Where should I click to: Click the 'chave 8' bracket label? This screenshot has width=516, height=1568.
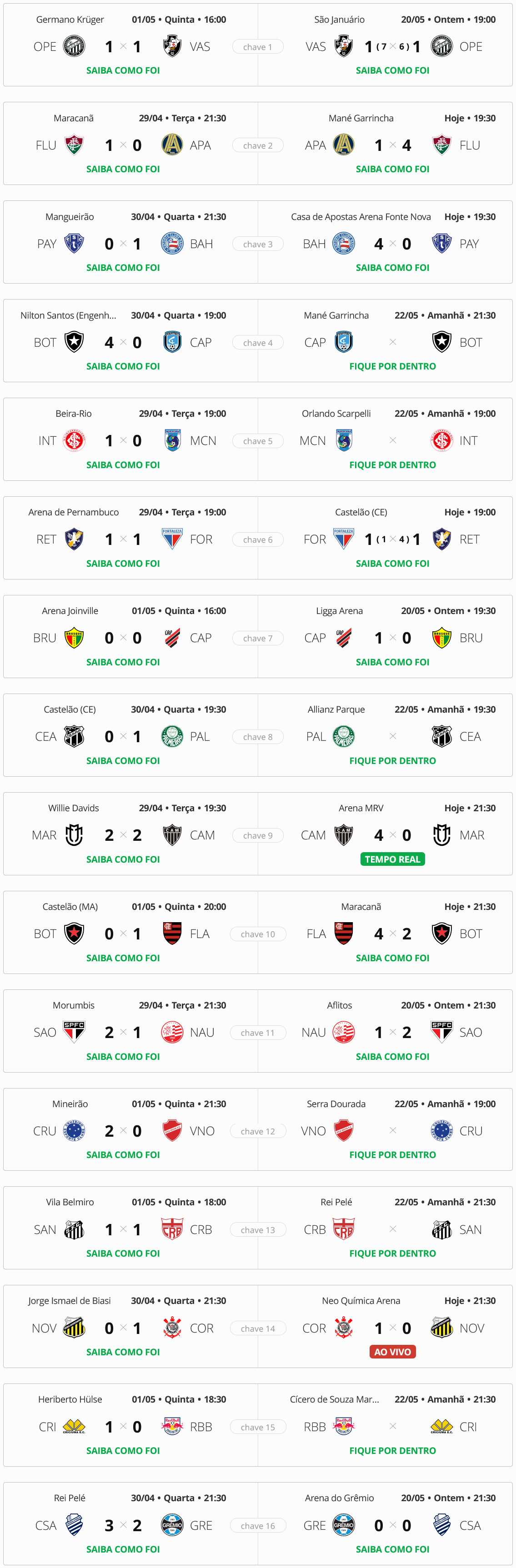tap(258, 737)
